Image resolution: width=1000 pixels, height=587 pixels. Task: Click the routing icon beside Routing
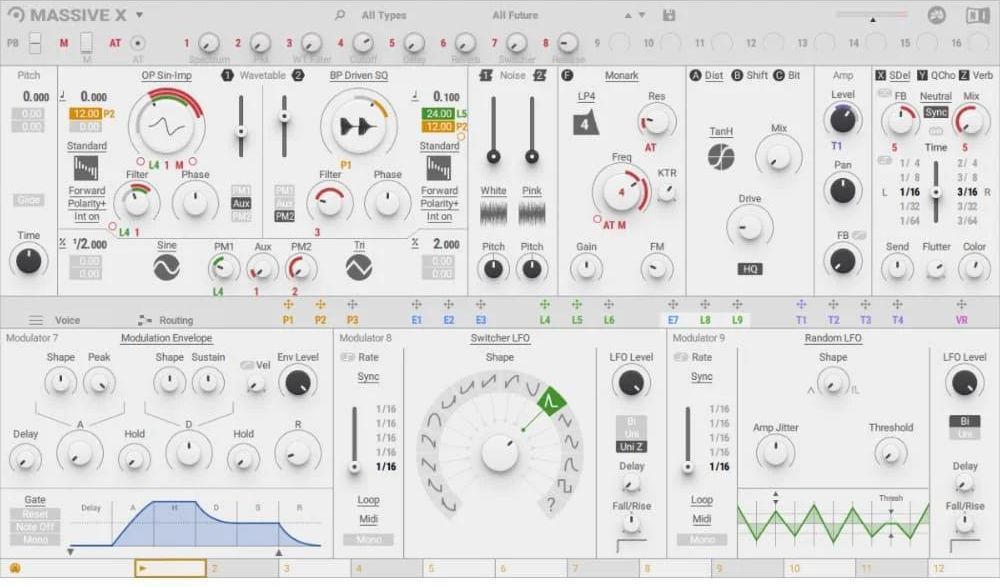(145, 320)
